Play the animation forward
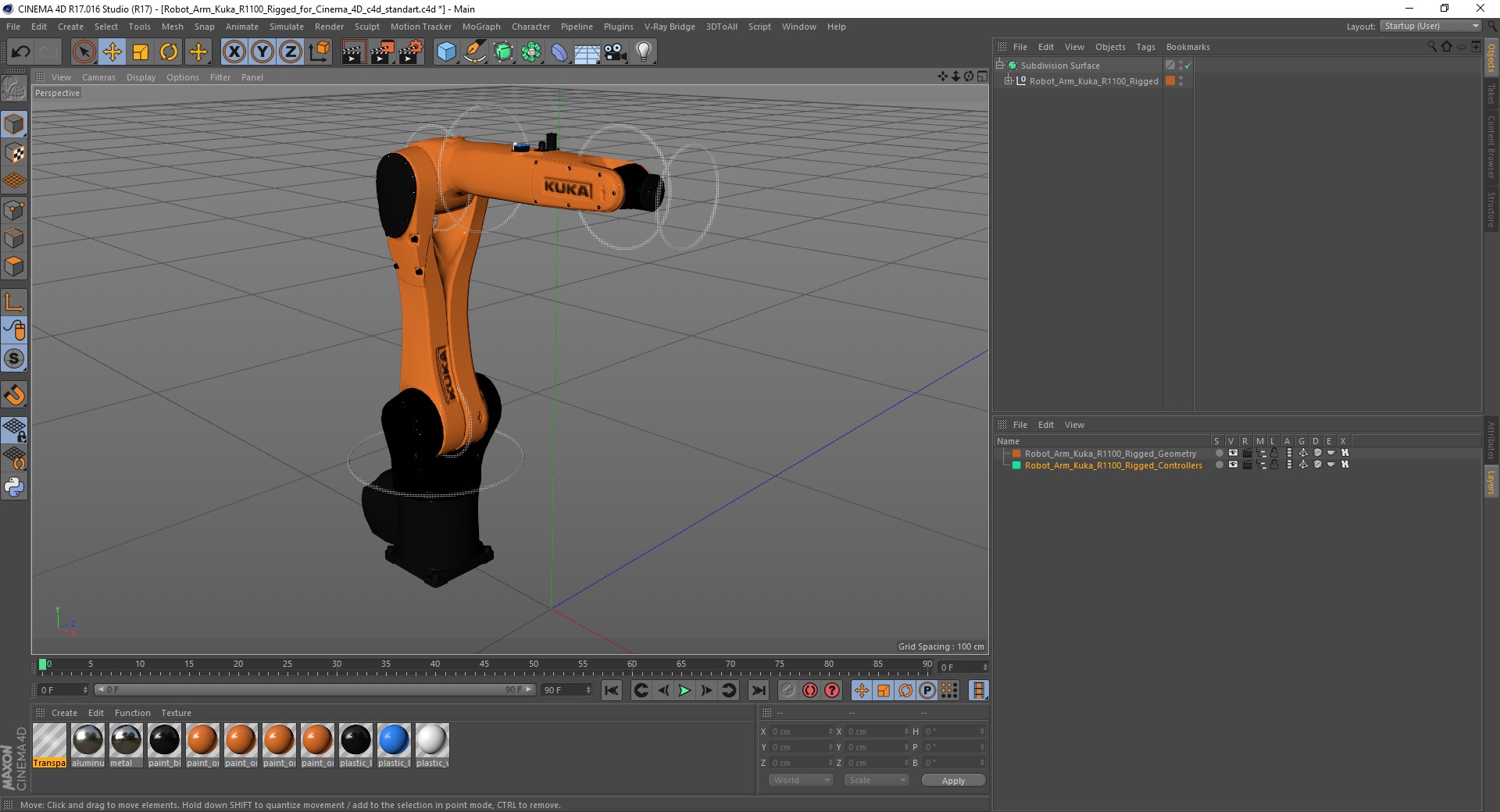The width and height of the screenshot is (1500, 812). click(684, 690)
